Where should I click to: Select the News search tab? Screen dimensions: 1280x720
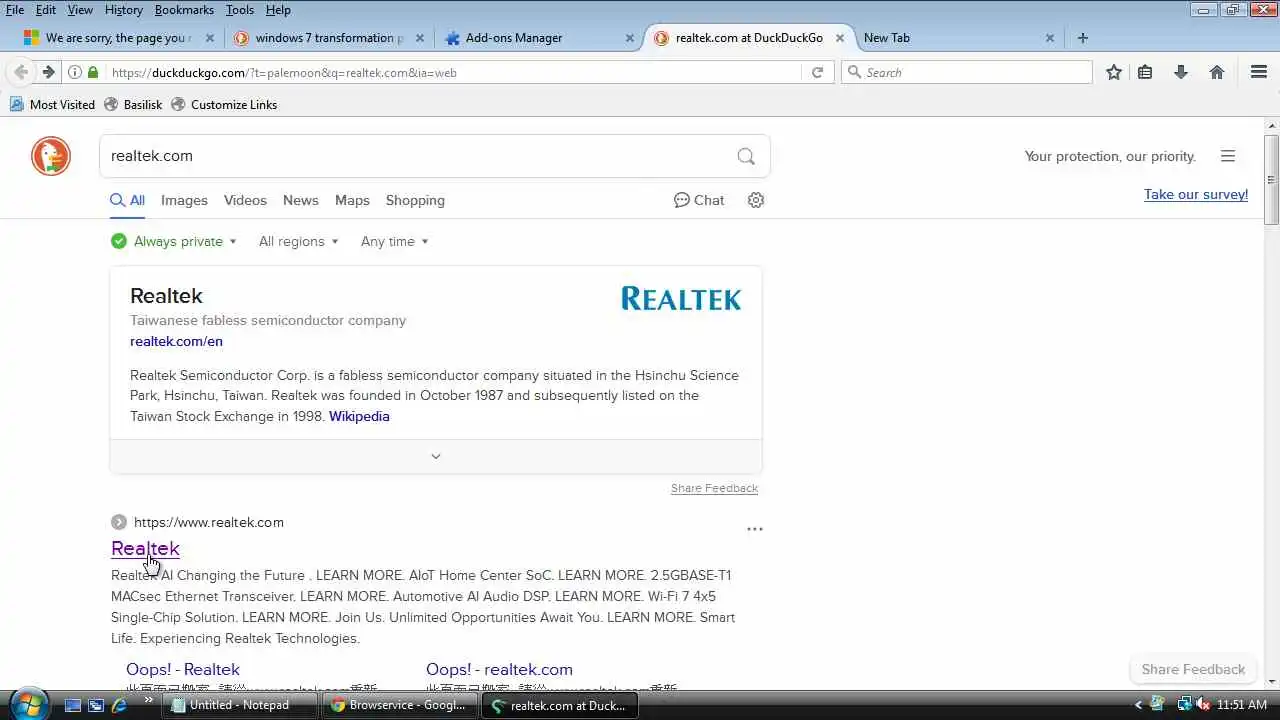[x=300, y=200]
